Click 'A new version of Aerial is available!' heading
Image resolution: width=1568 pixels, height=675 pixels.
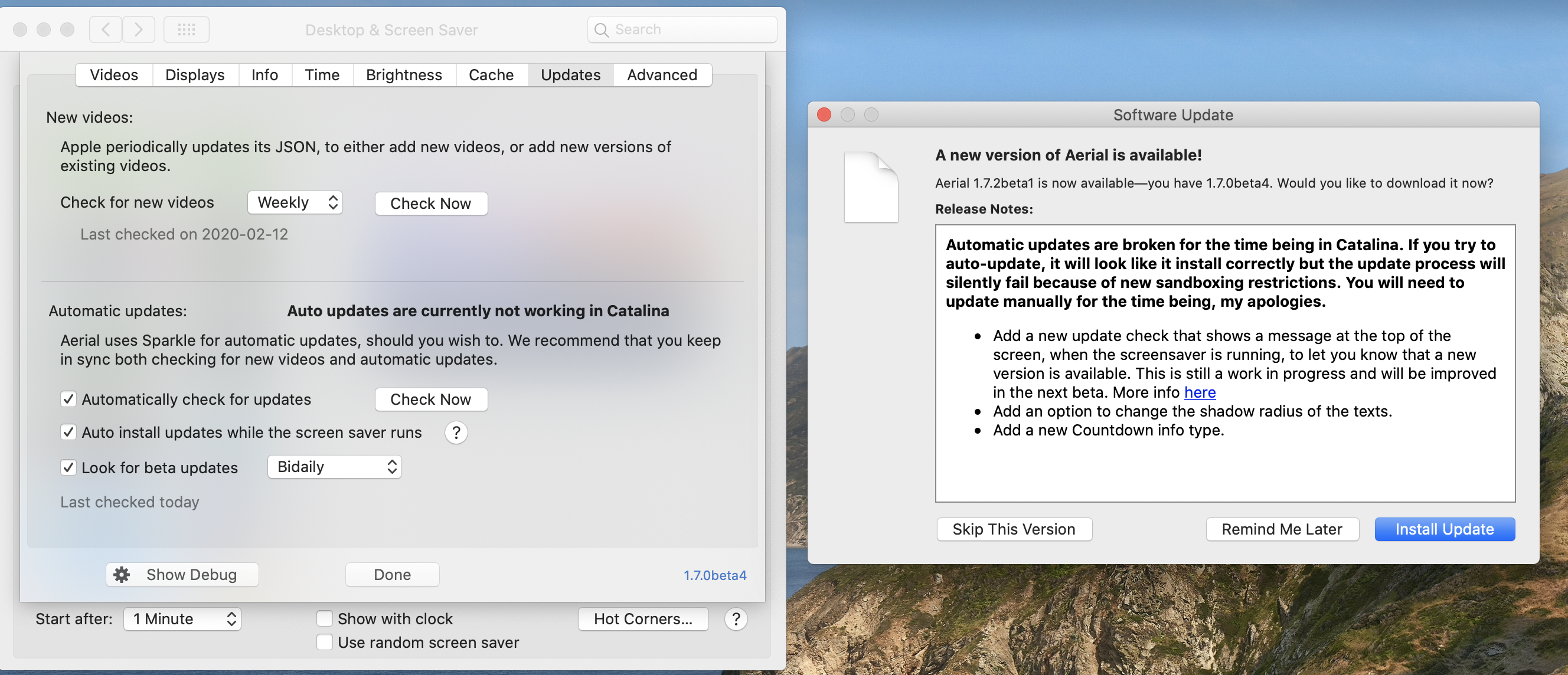1069,155
